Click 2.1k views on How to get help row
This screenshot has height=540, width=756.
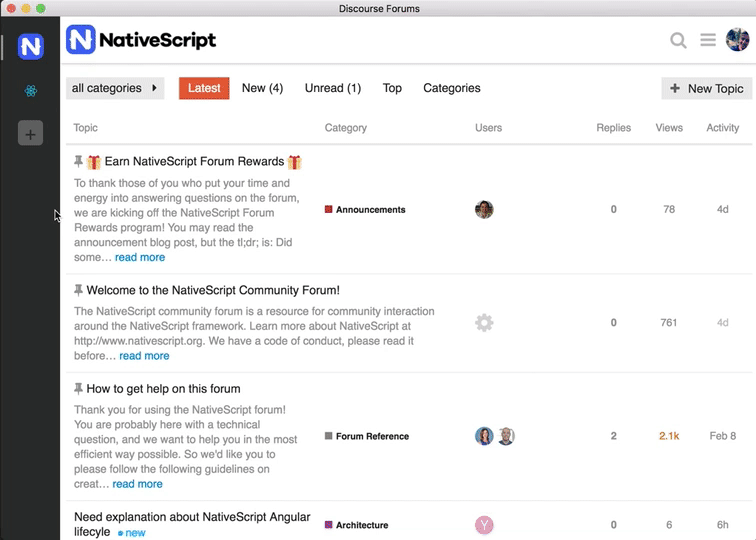pos(669,436)
